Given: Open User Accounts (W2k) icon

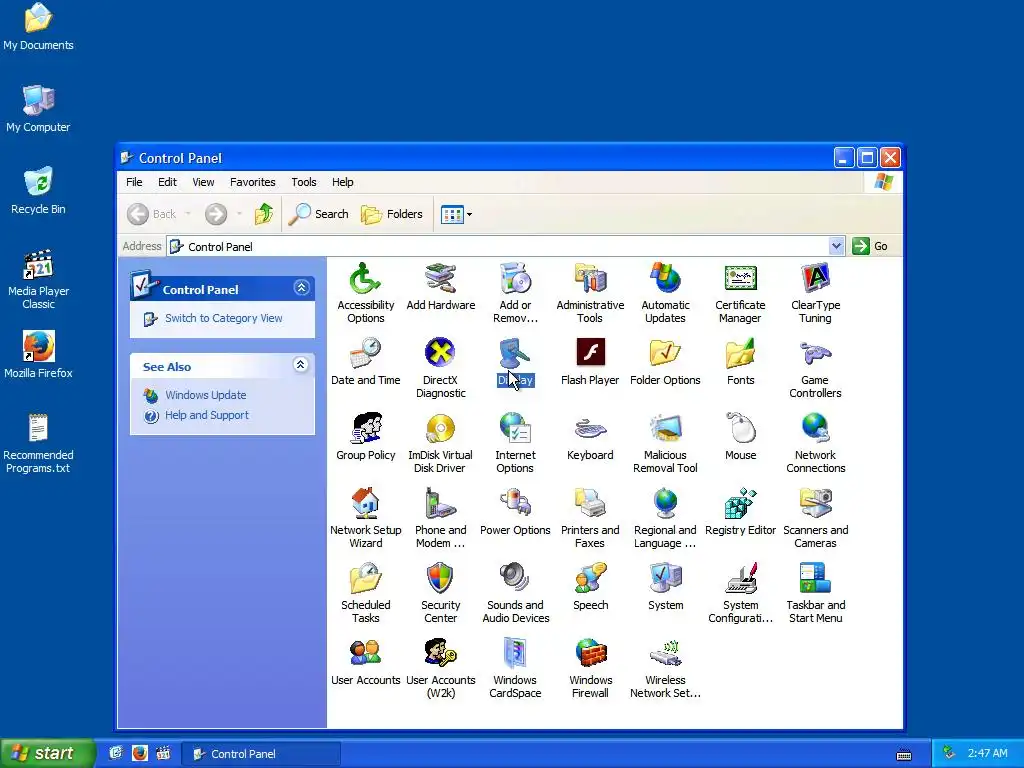Looking at the screenshot, I should click(x=440, y=654).
